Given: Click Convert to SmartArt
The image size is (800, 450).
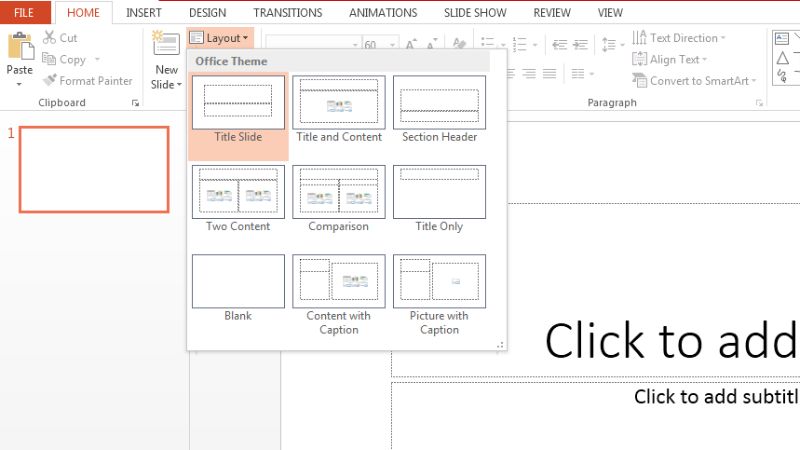Looking at the screenshot, I should click(x=694, y=81).
